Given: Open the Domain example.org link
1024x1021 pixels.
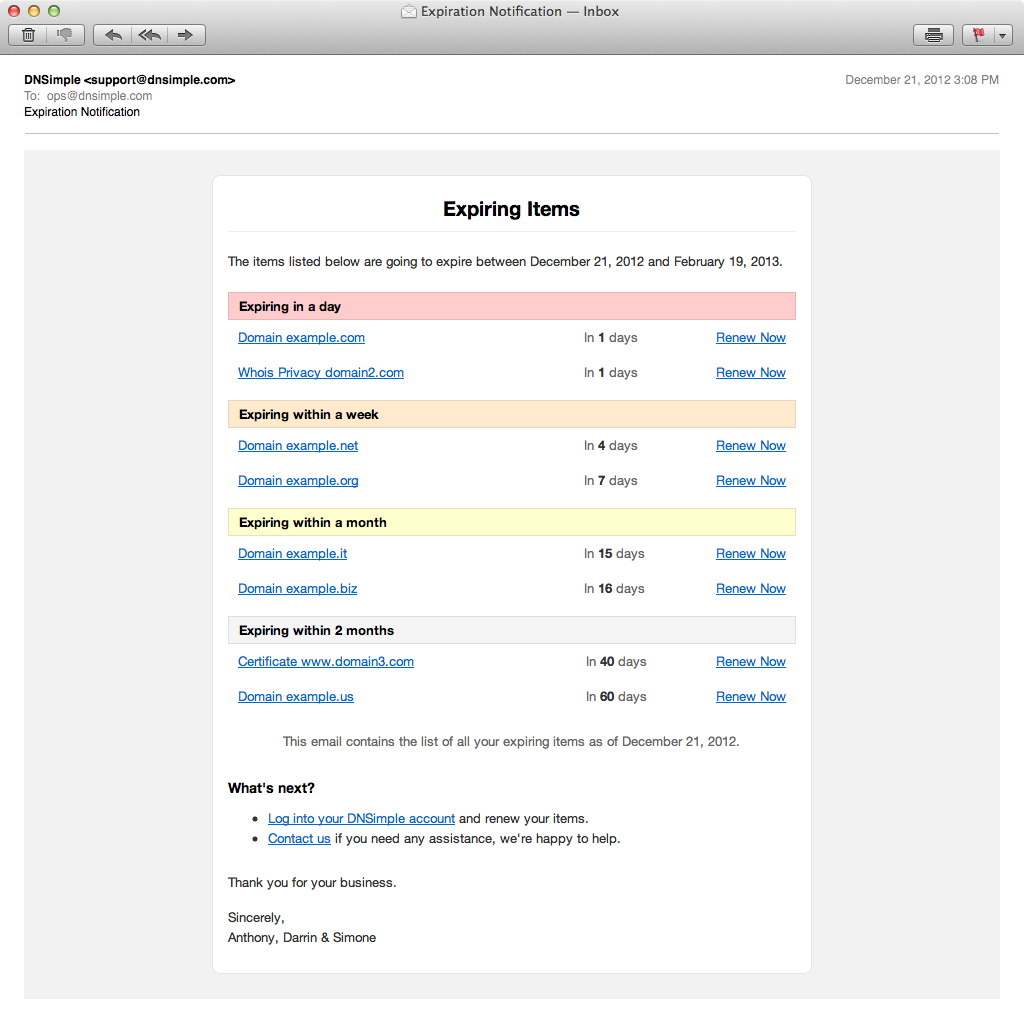Looking at the screenshot, I should point(298,481).
